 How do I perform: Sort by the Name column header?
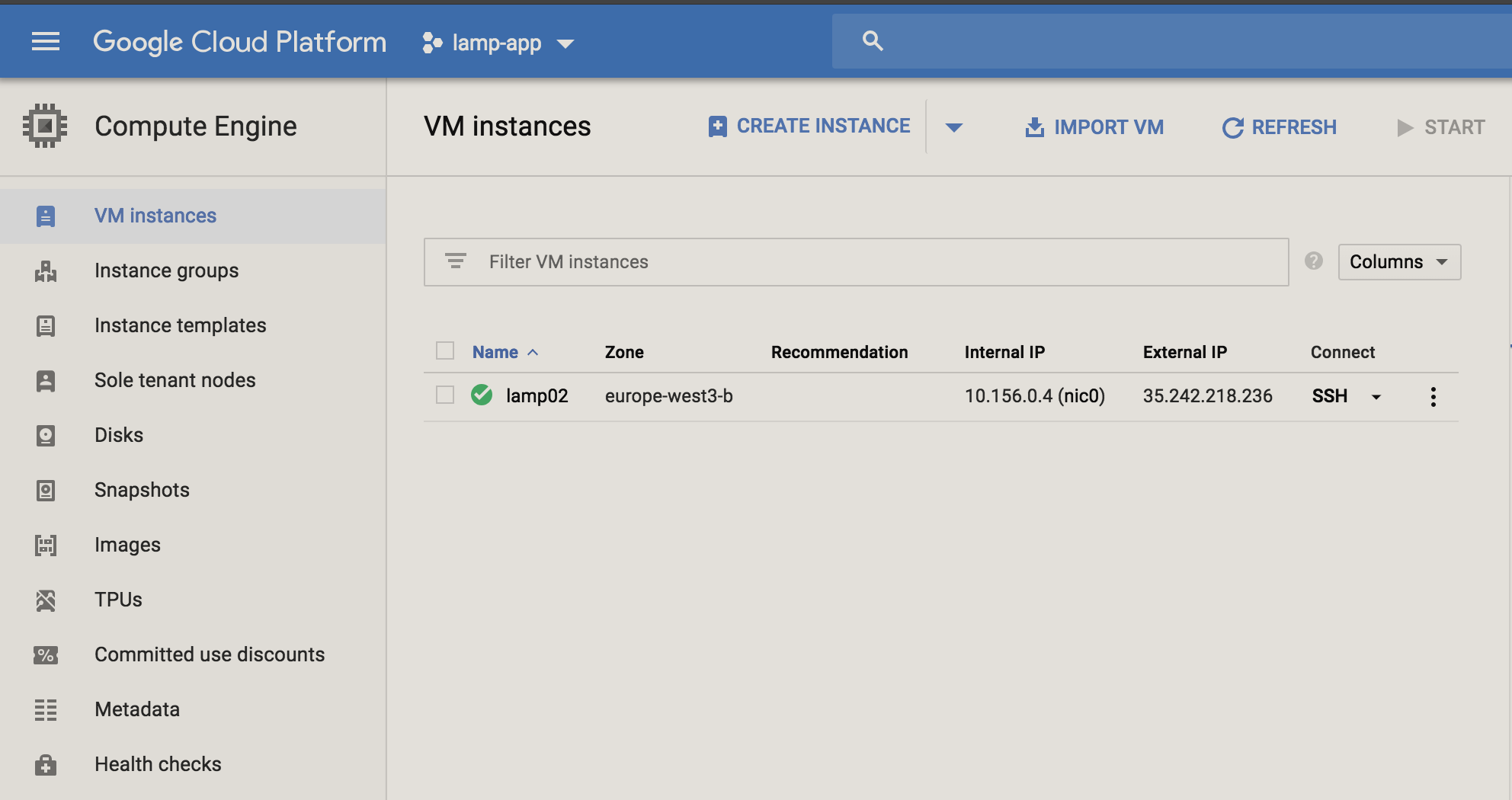tap(495, 352)
